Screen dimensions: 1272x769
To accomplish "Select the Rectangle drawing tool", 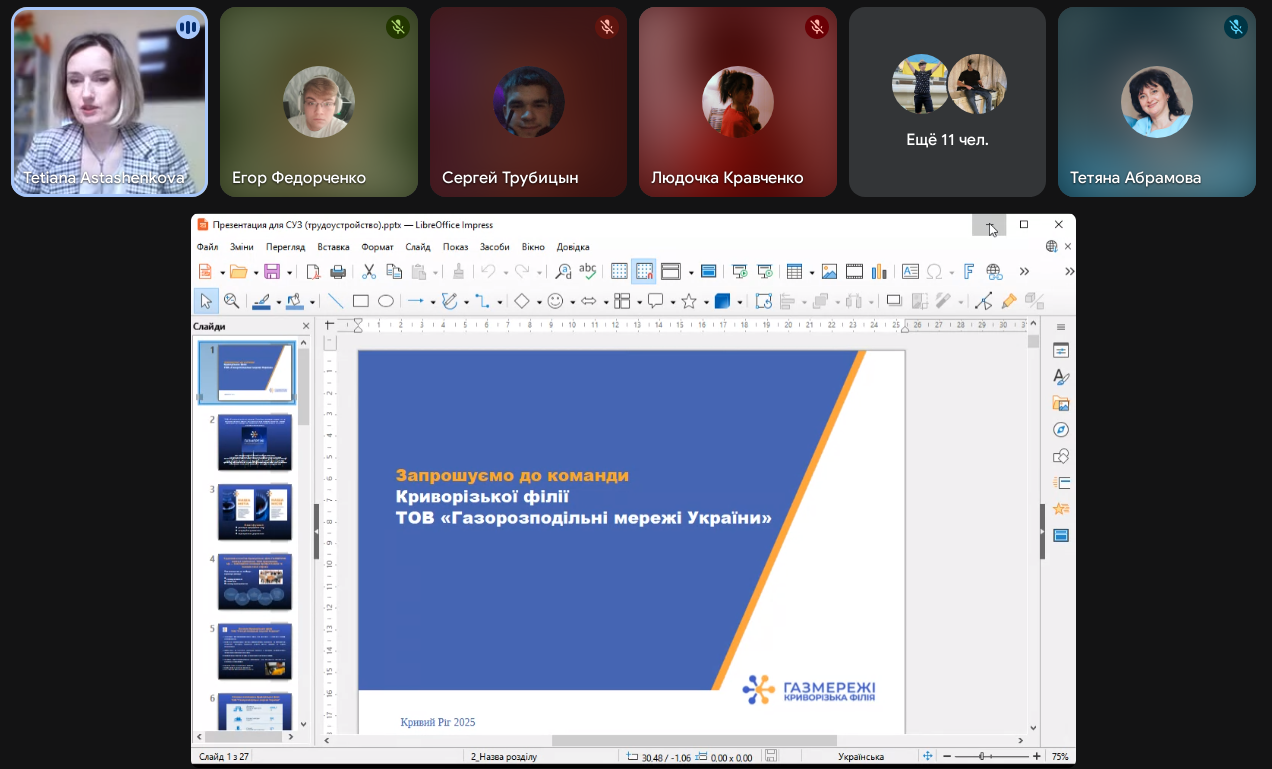I will pyautogui.click(x=360, y=301).
